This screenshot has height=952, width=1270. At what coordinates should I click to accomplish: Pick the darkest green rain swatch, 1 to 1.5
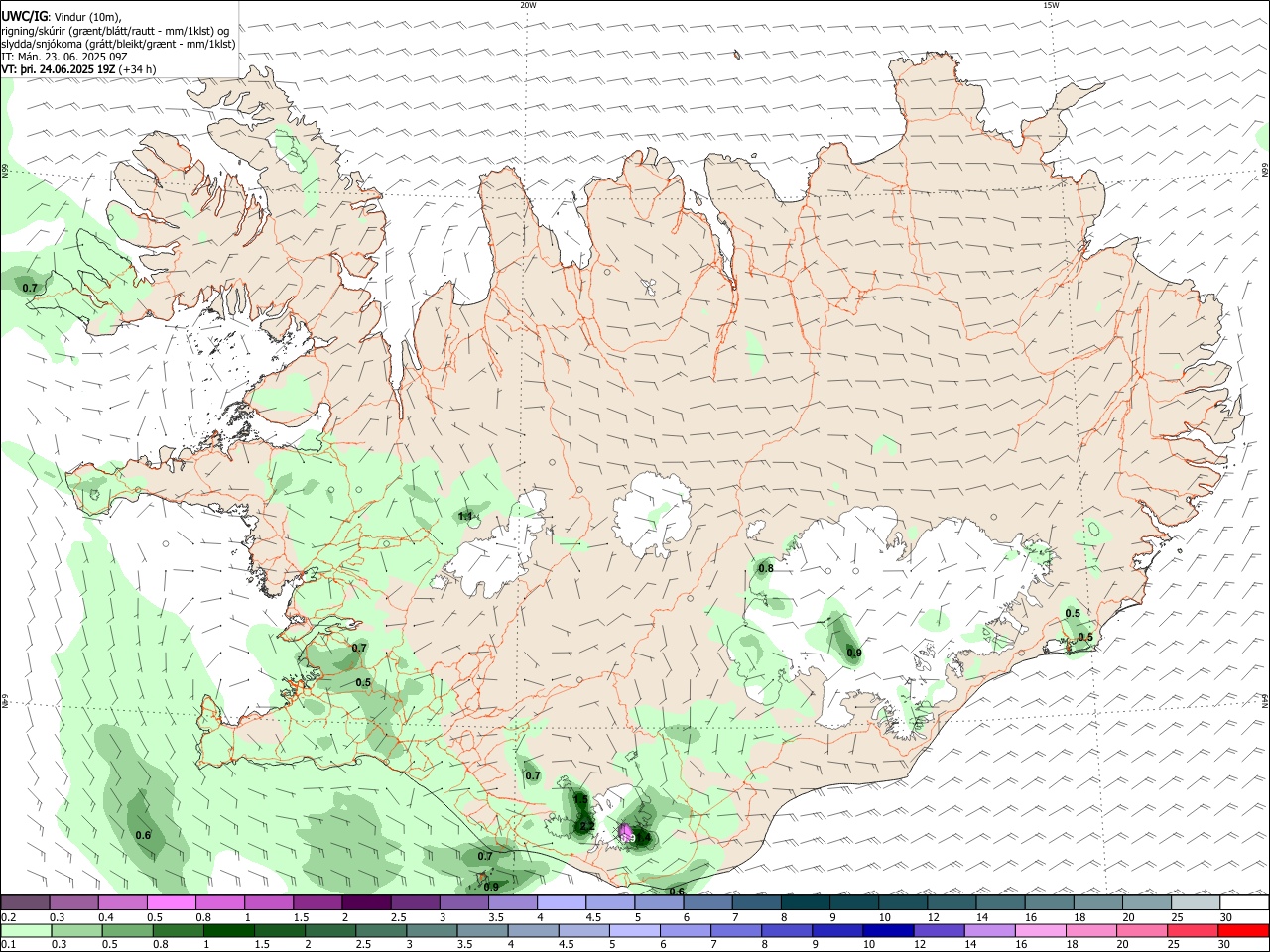229,930
